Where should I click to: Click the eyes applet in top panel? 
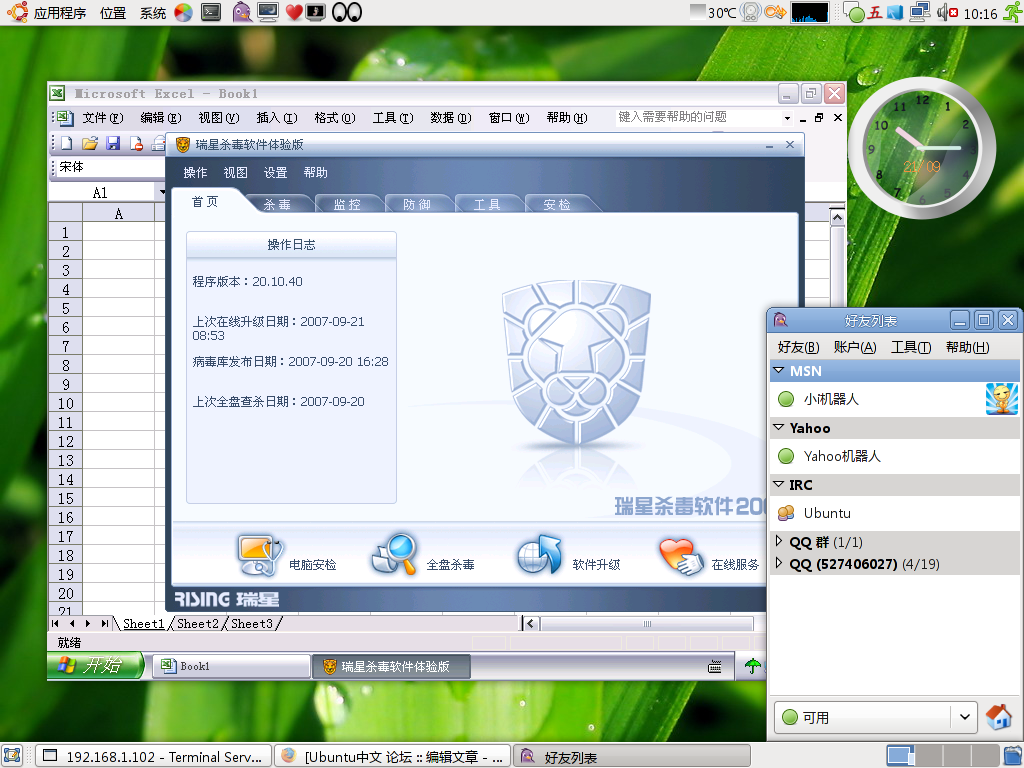point(347,12)
